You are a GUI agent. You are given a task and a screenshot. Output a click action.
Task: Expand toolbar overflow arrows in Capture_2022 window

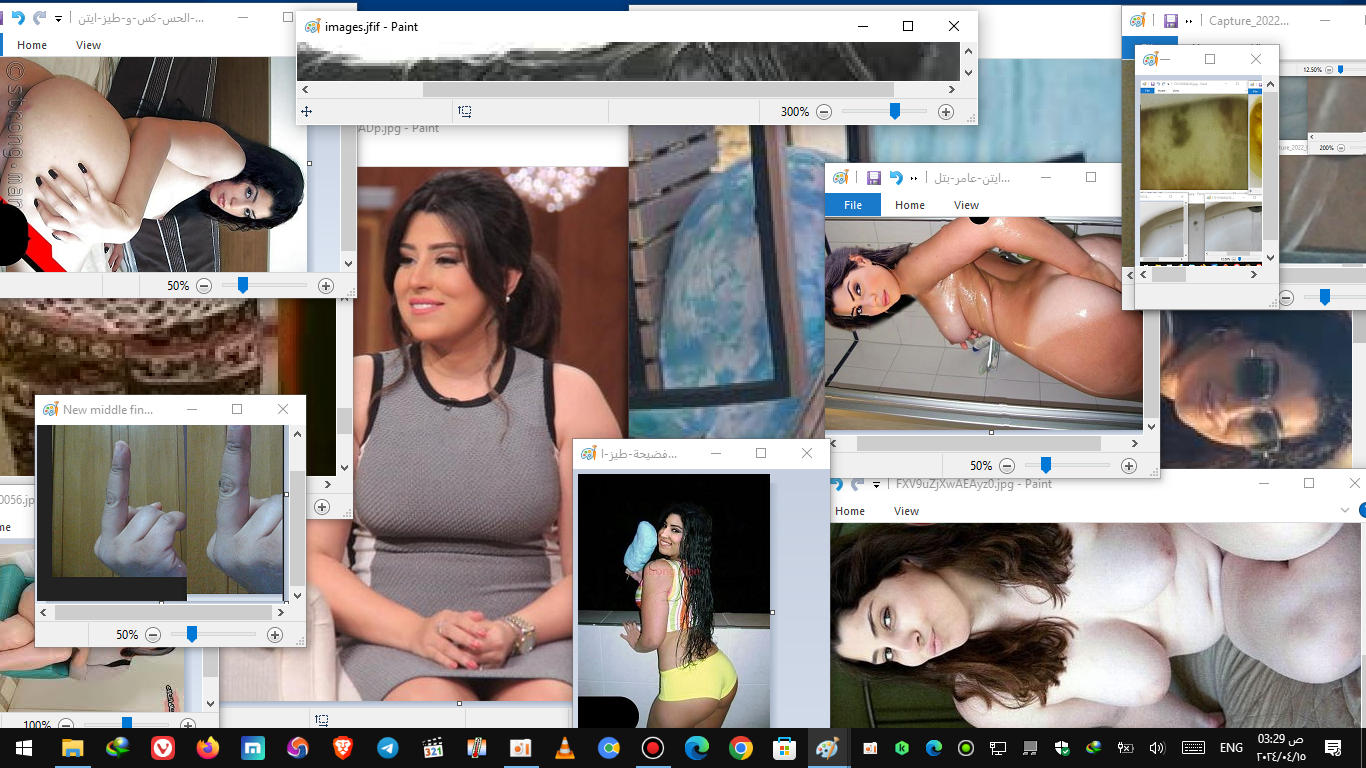[1189, 20]
